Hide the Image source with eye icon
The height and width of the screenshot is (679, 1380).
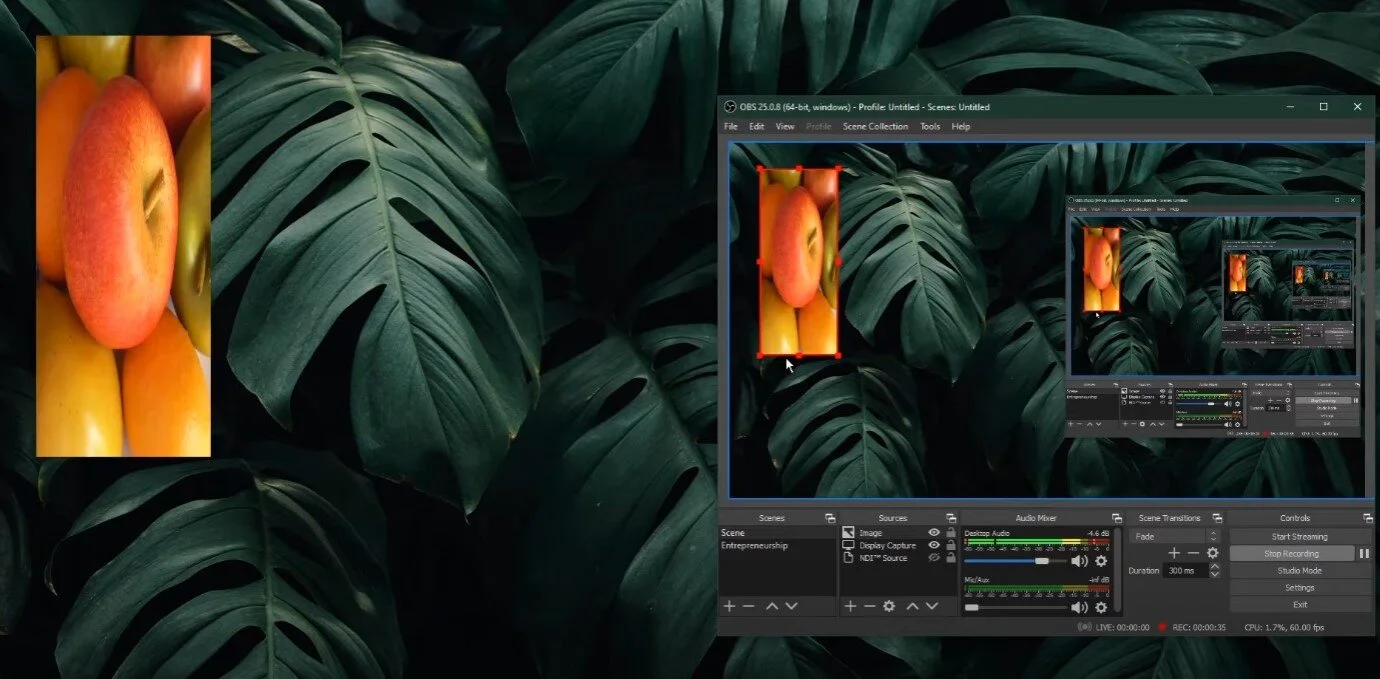click(934, 533)
